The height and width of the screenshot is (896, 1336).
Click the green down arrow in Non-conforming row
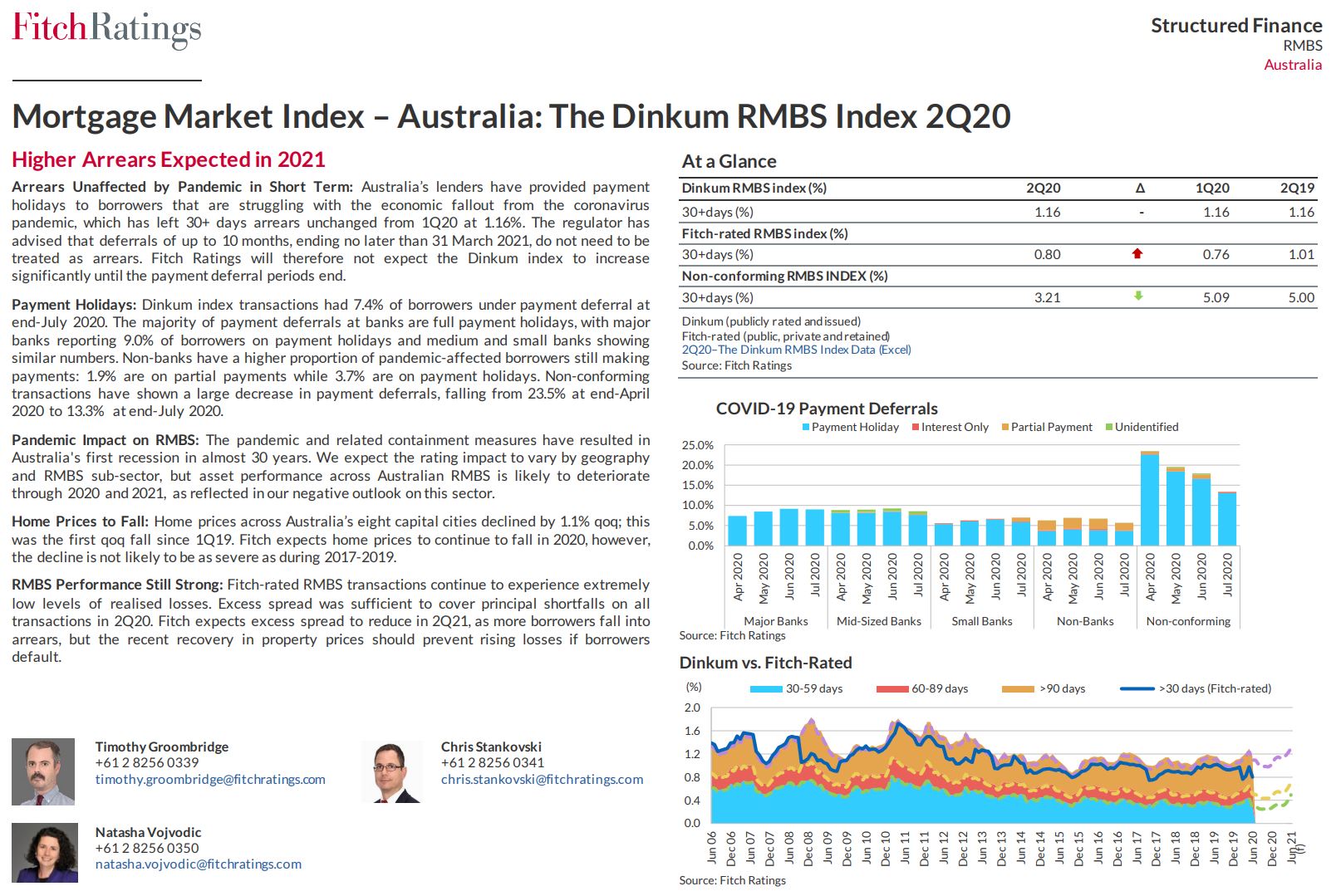tap(1138, 296)
